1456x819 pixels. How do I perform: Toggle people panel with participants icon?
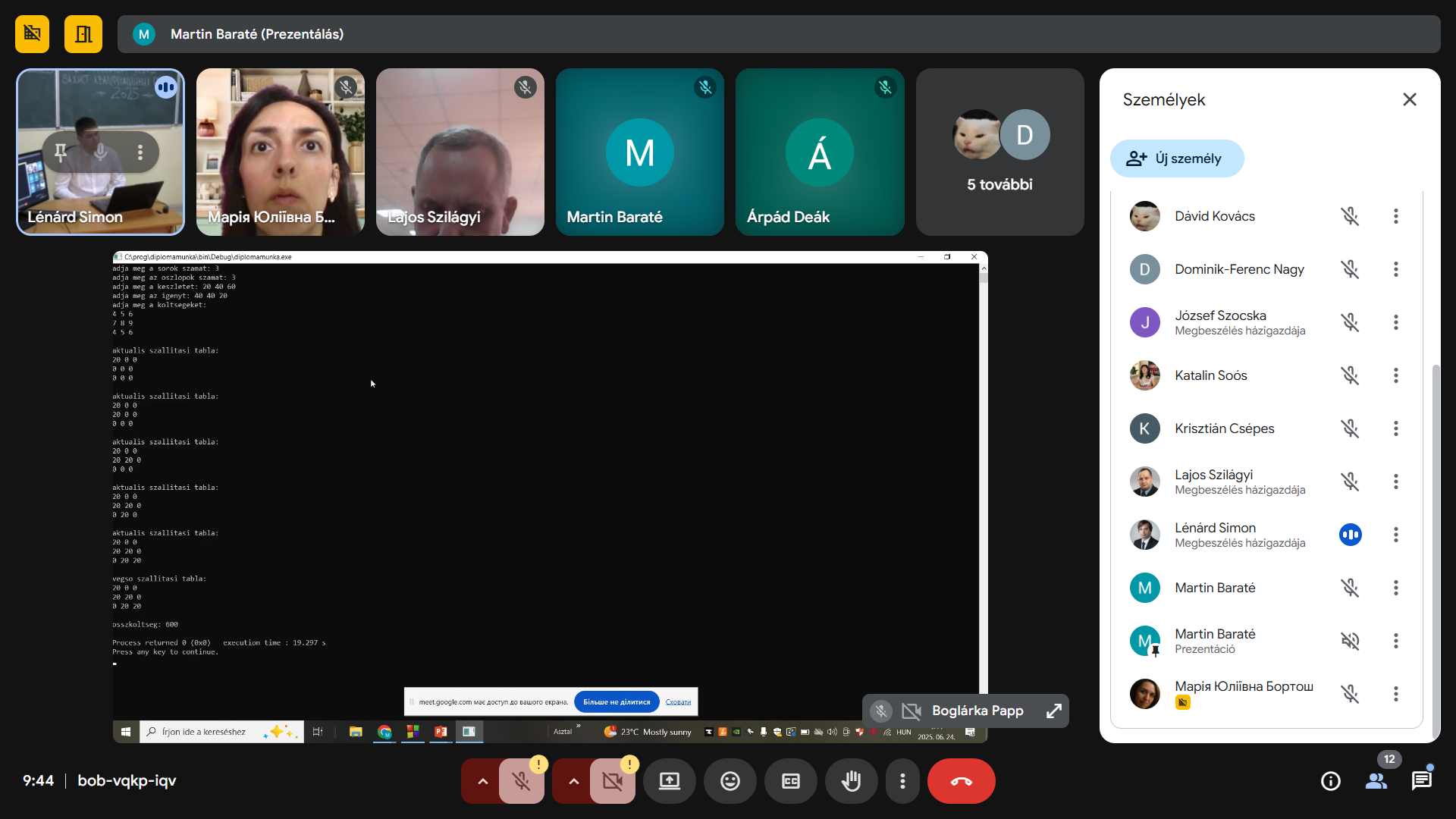(x=1376, y=781)
